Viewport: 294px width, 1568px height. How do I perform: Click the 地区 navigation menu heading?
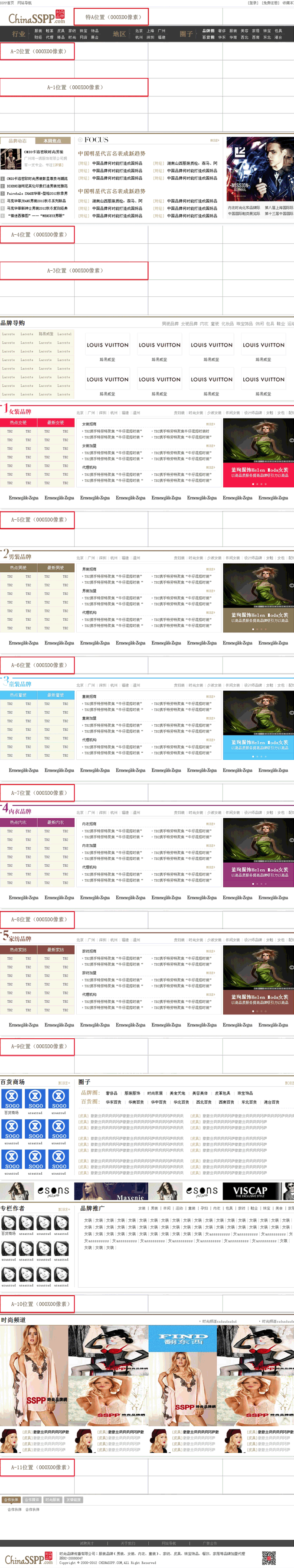[119, 34]
